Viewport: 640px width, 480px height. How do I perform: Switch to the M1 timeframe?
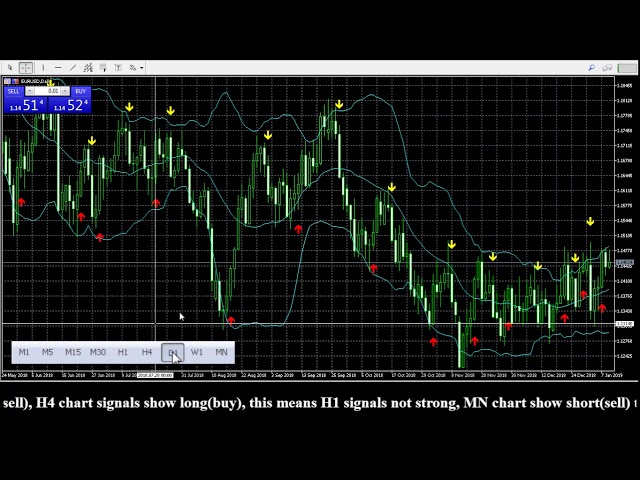24,352
